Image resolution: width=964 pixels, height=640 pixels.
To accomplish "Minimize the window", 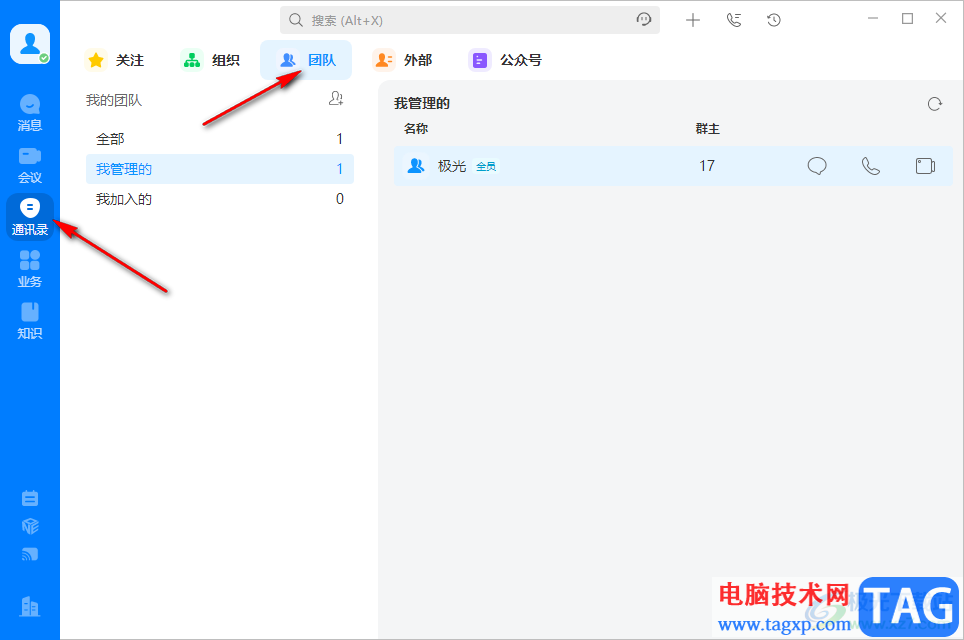I will click(x=872, y=19).
